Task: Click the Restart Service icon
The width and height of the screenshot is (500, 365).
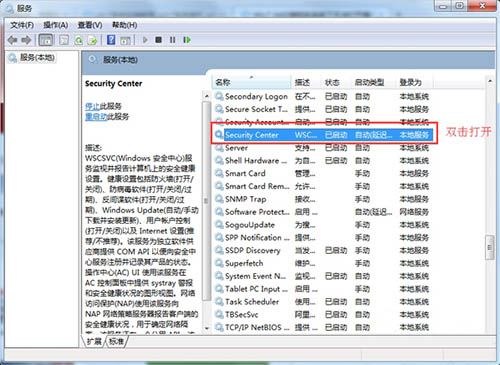Action: [x=187, y=40]
